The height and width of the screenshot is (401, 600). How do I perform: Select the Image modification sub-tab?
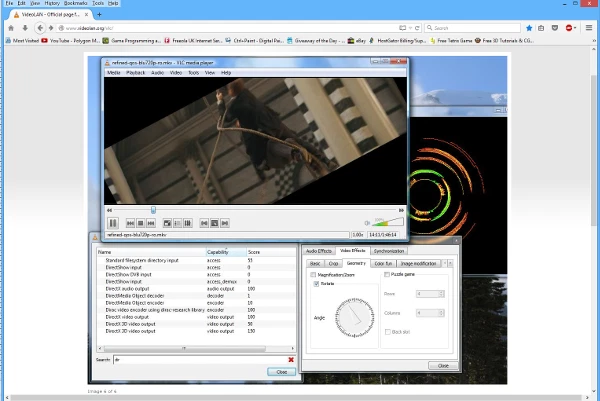(x=418, y=263)
